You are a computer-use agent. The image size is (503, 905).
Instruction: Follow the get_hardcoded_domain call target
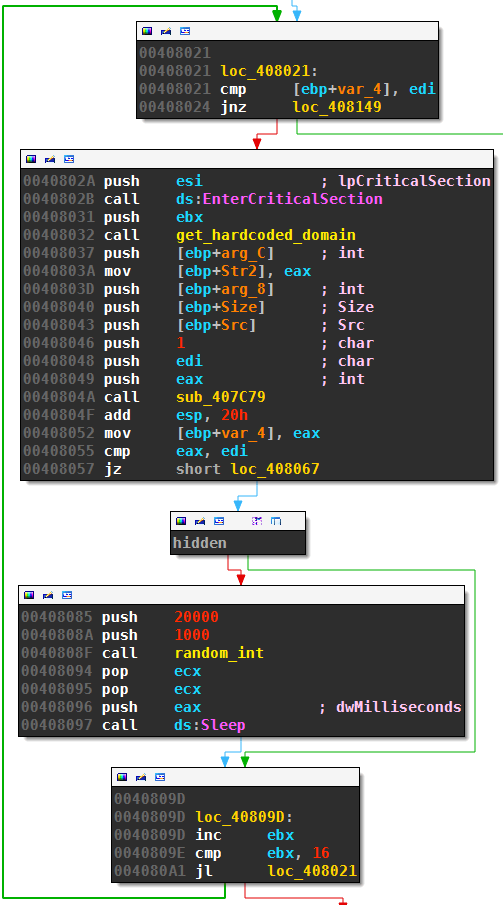(266, 235)
